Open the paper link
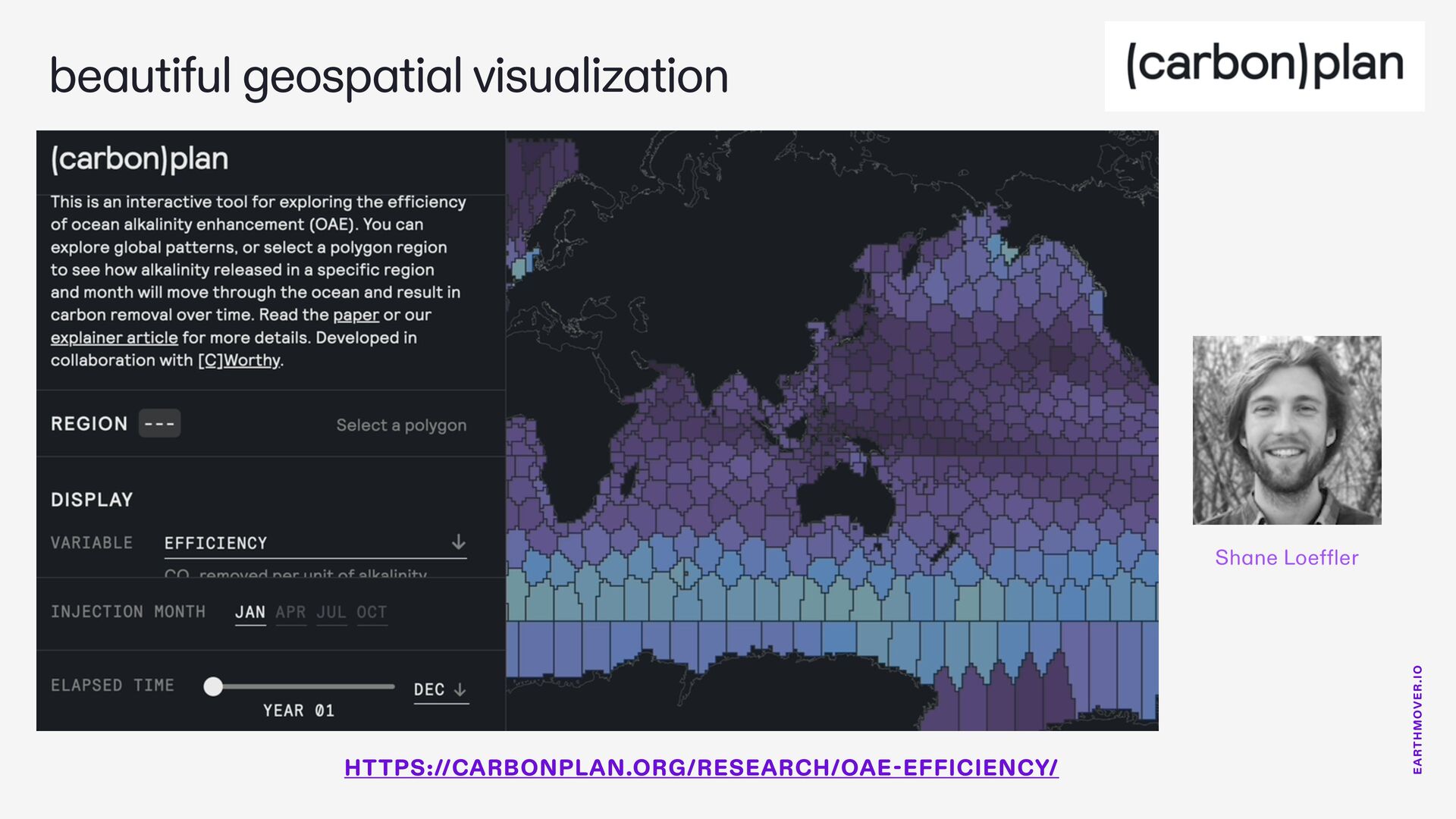The height and width of the screenshot is (819, 1456). [356, 315]
